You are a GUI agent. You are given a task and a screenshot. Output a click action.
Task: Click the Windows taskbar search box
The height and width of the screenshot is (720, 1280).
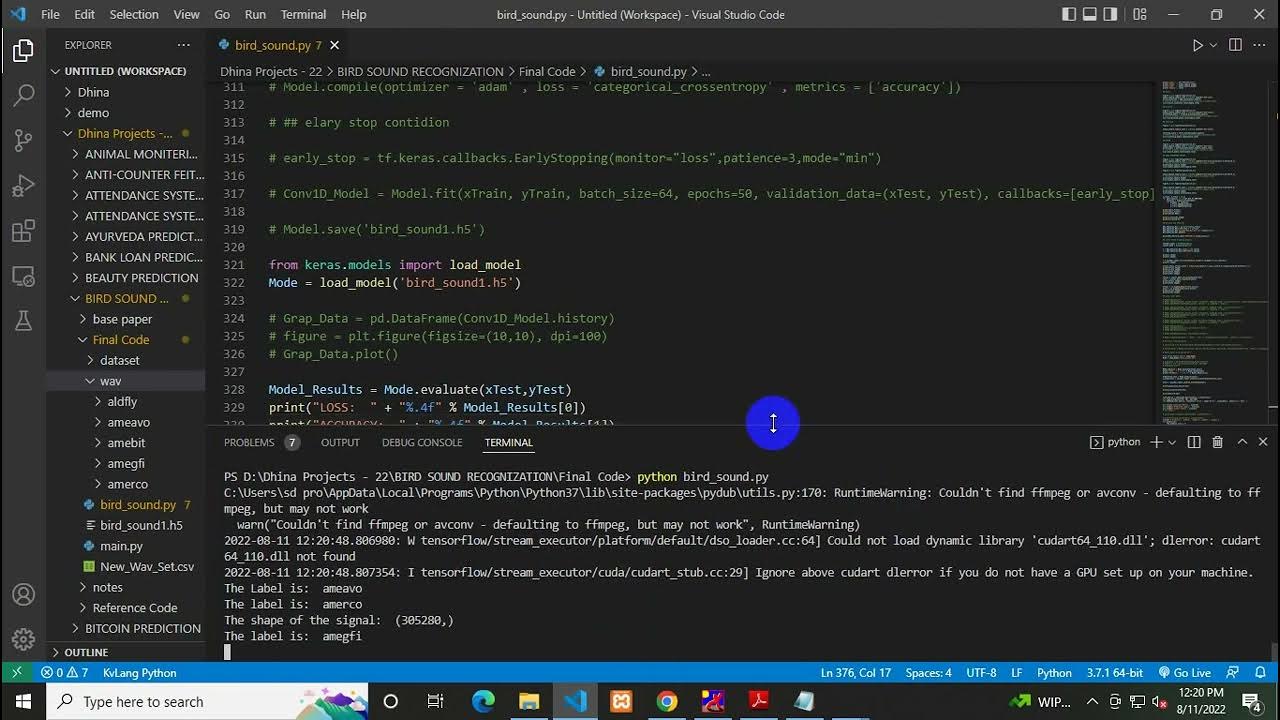[208, 701]
